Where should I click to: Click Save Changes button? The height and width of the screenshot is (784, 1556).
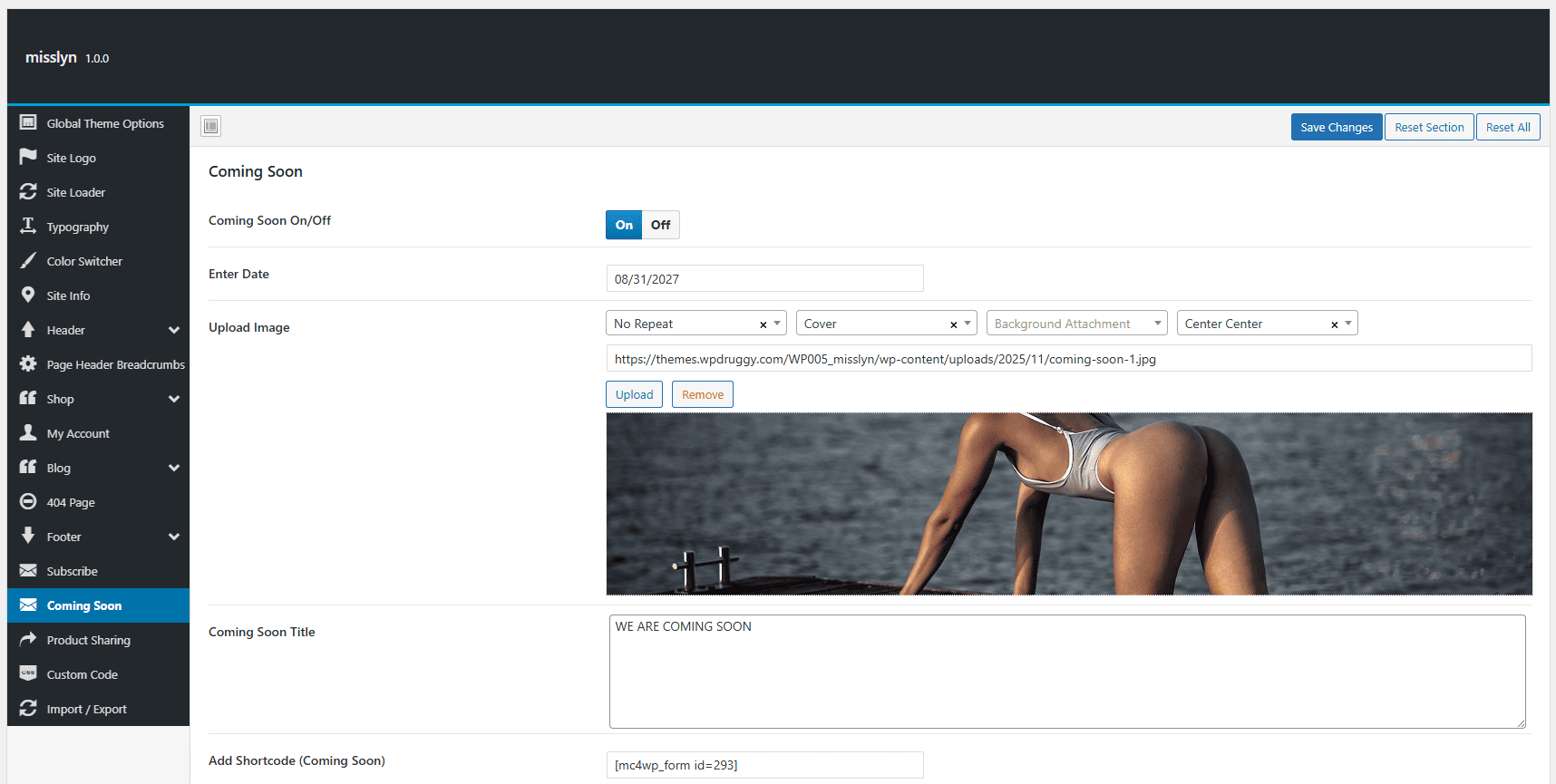pyautogui.click(x=1337, y=127)
